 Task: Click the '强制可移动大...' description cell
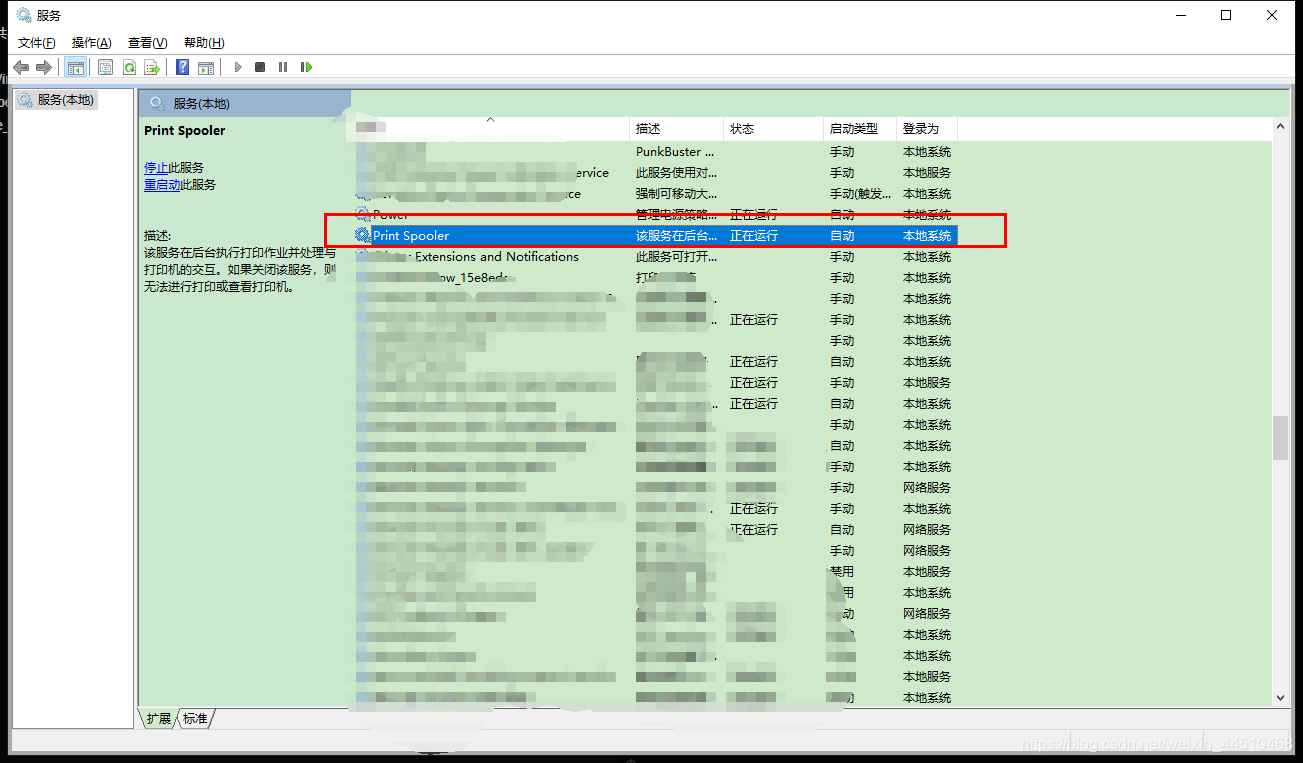[x=677, y=194]
